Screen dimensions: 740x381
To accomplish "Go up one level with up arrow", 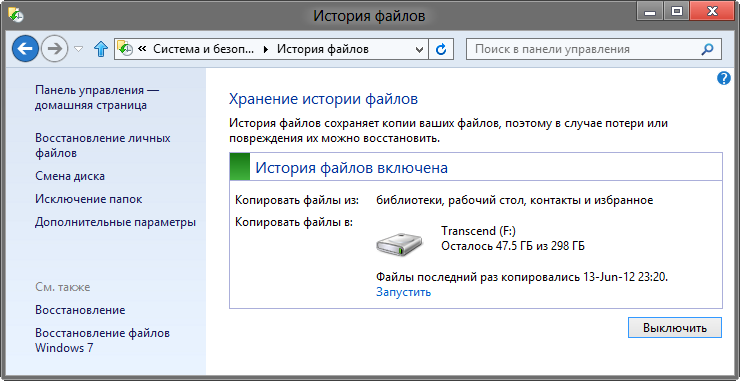I will tap(101, 49).
